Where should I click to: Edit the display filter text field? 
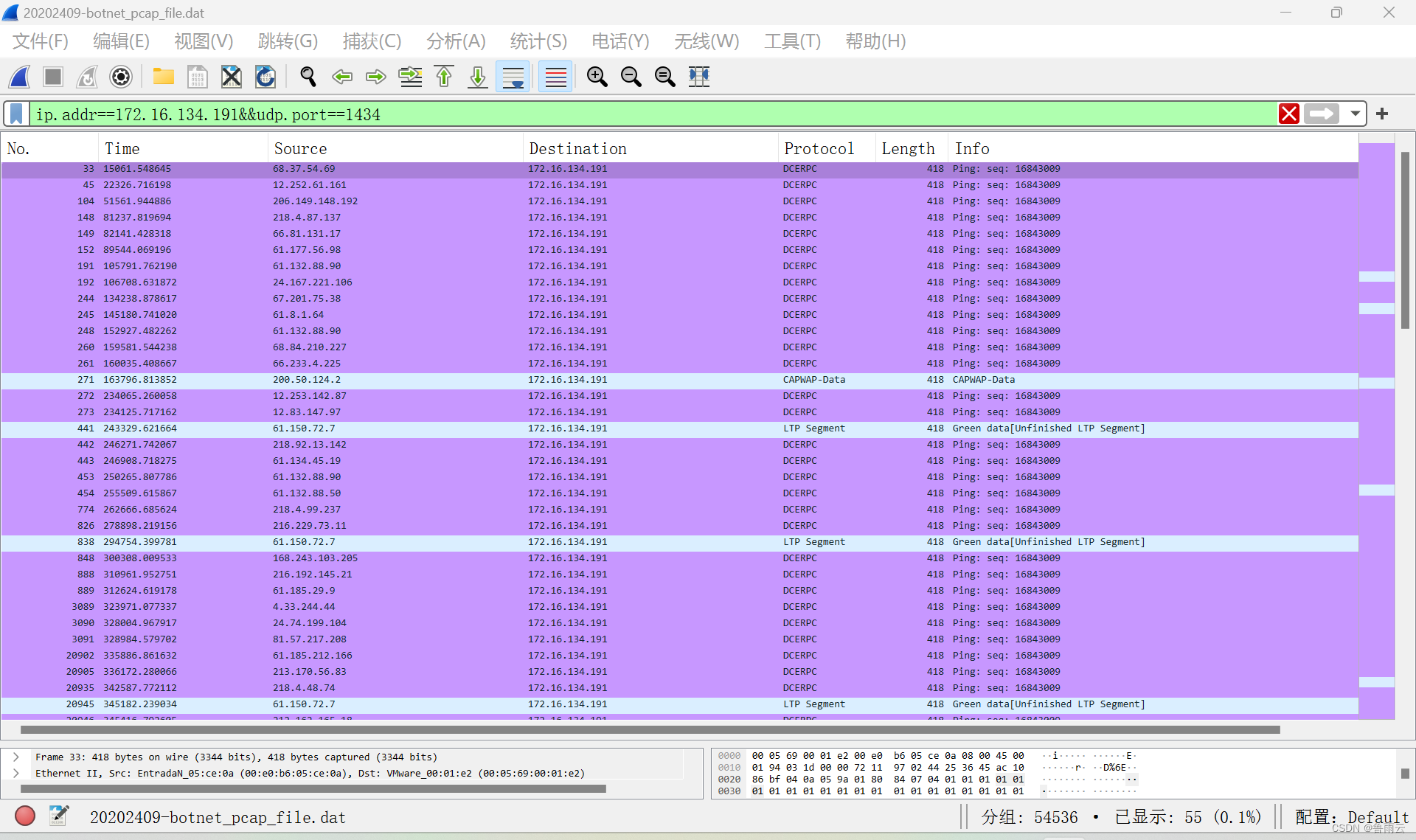652,114
